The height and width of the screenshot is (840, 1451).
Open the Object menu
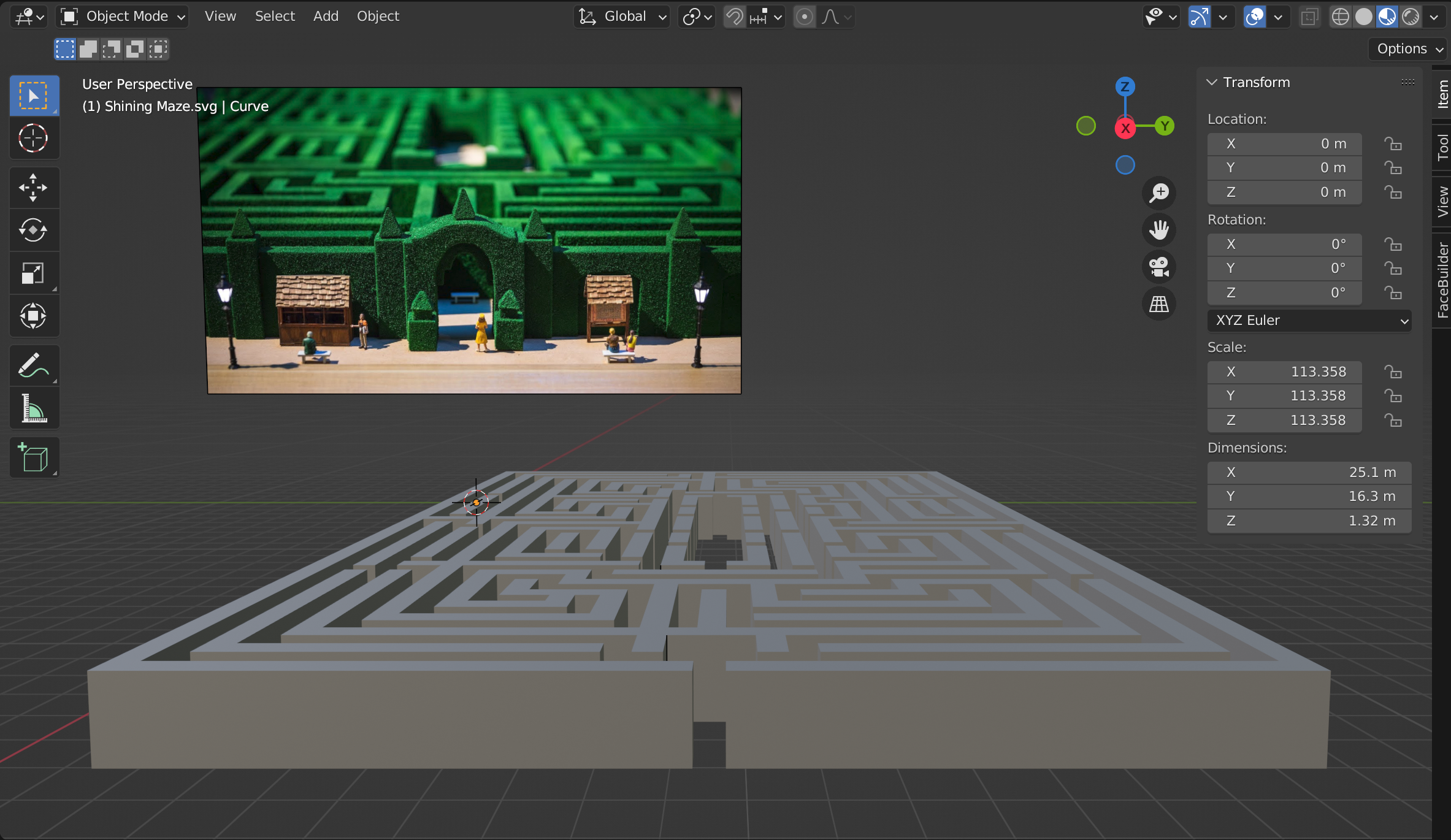(378, 17)
